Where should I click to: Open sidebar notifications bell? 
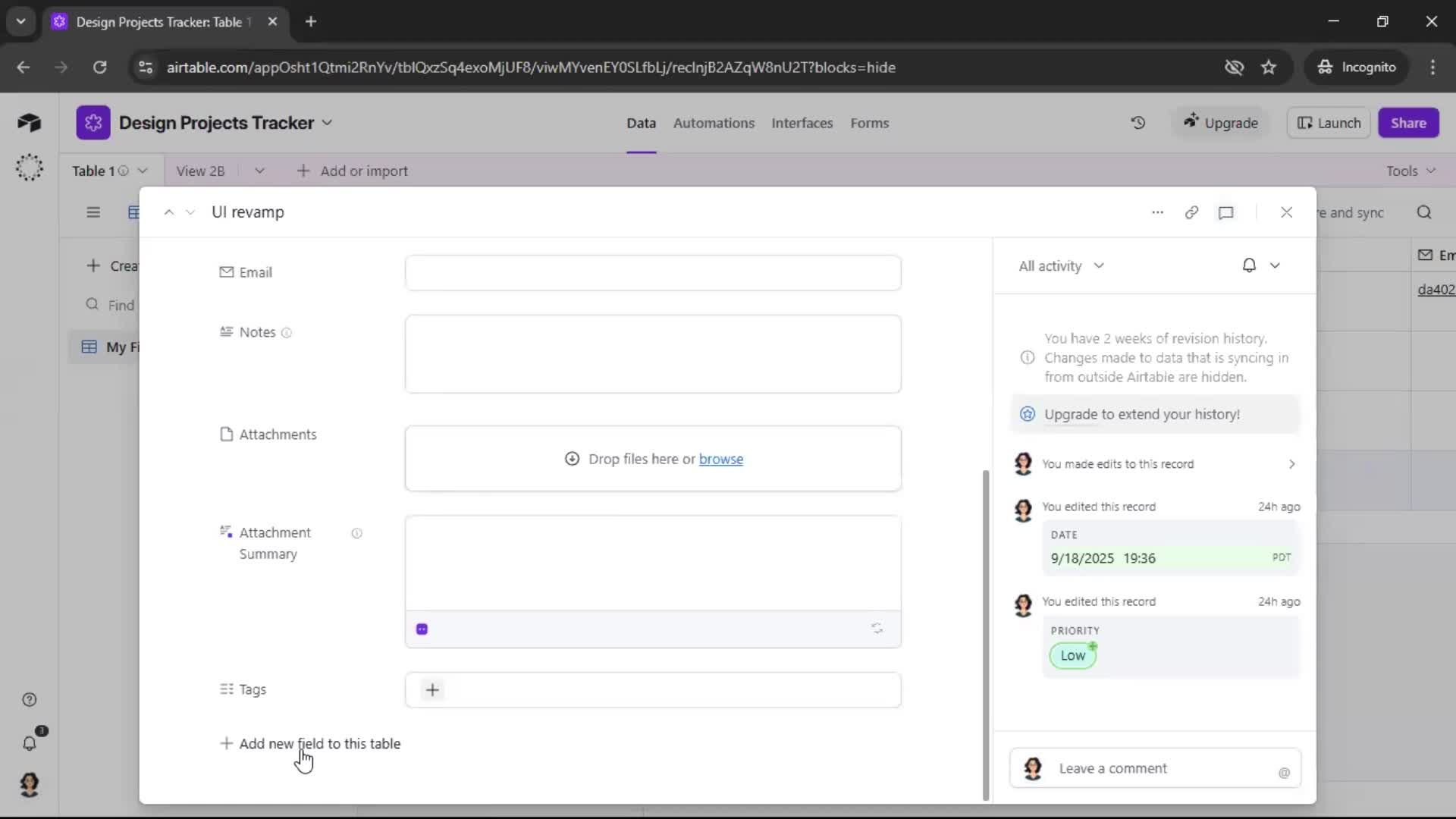(30, 743)
